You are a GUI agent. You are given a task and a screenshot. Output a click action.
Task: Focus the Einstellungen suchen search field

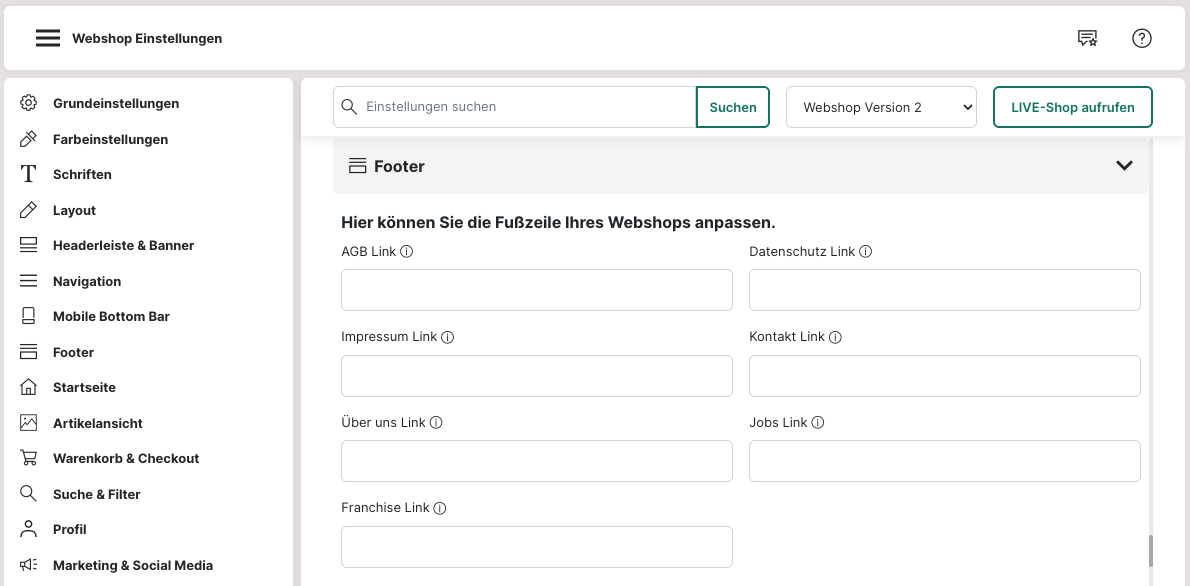click(x=527, y=107)
